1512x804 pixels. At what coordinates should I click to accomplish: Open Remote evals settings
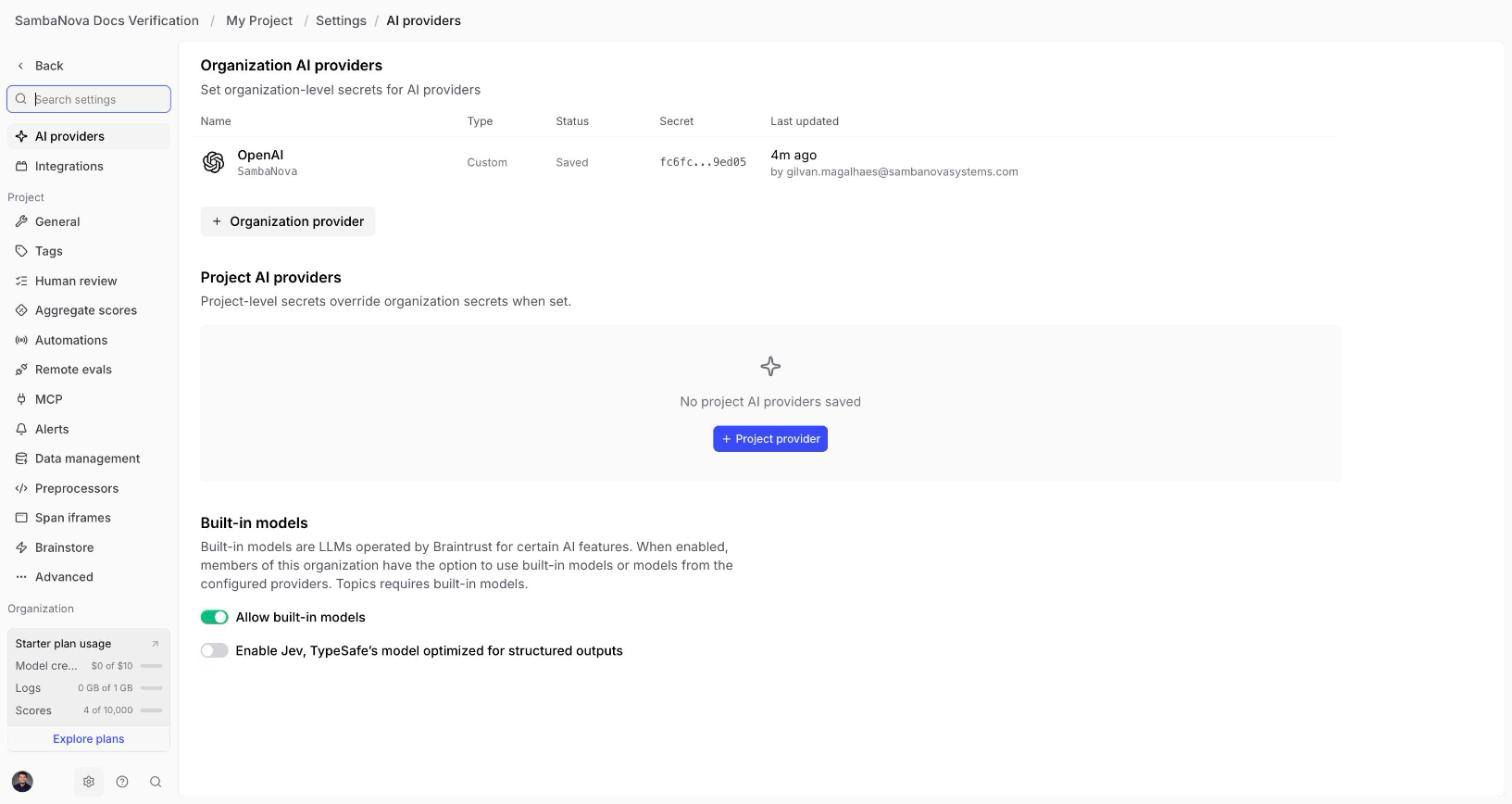[89, 370]
